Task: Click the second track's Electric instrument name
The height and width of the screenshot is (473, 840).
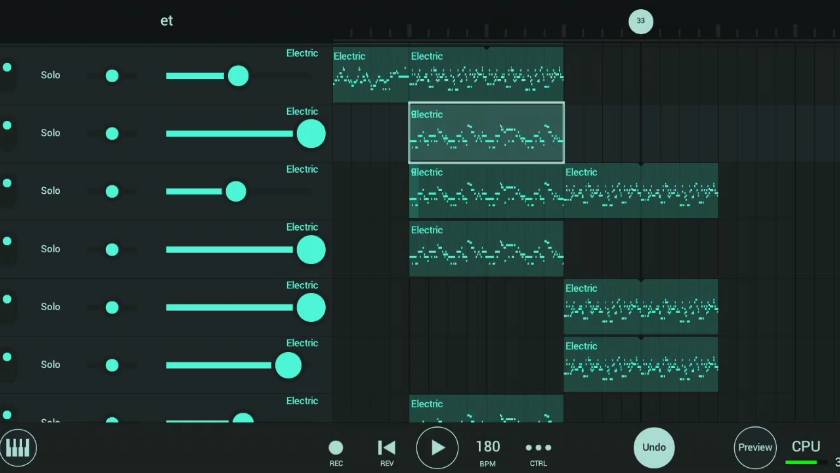Action: pyautogui.click(x=302, y=111)
